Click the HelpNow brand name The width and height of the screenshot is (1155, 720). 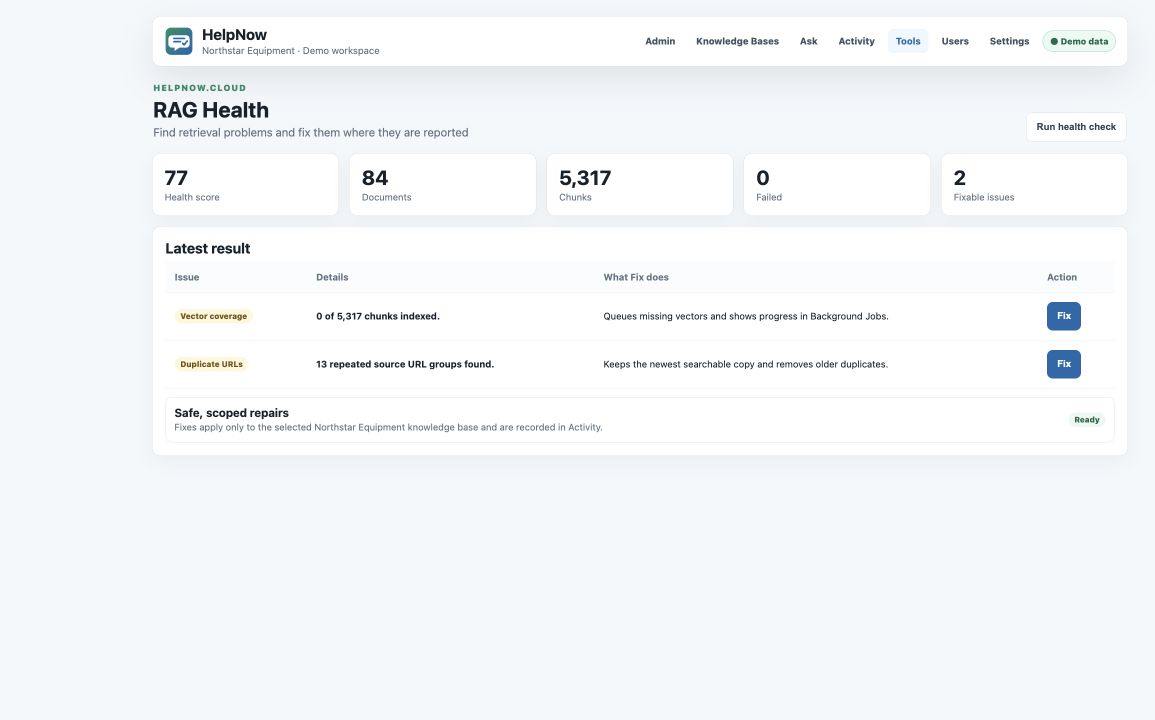pyautogui.click(x=234, y=35)
